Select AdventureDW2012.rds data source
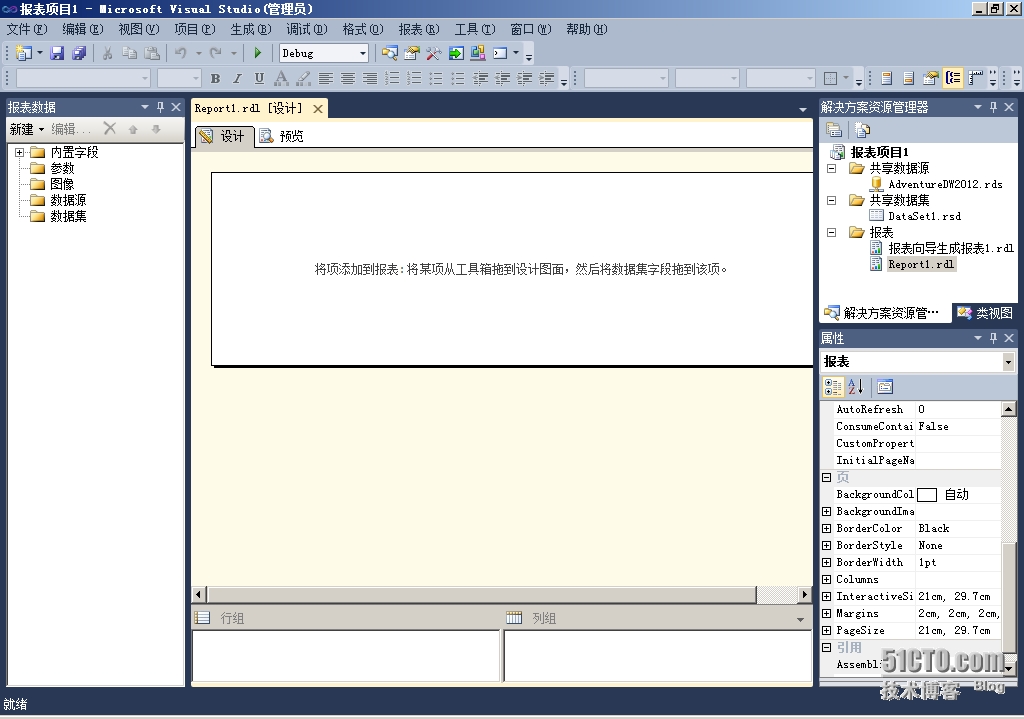This screenshot has height=719, width=1024. coord(945,184)
